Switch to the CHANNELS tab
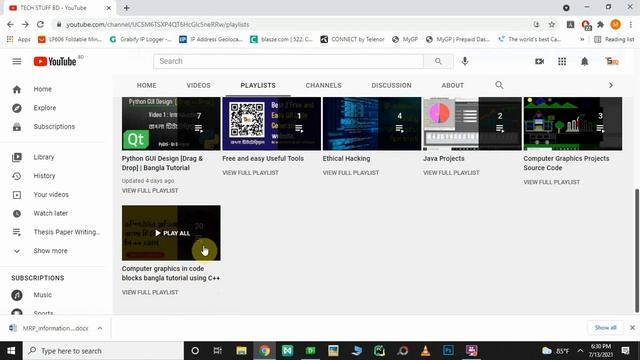 pos(324,85)
